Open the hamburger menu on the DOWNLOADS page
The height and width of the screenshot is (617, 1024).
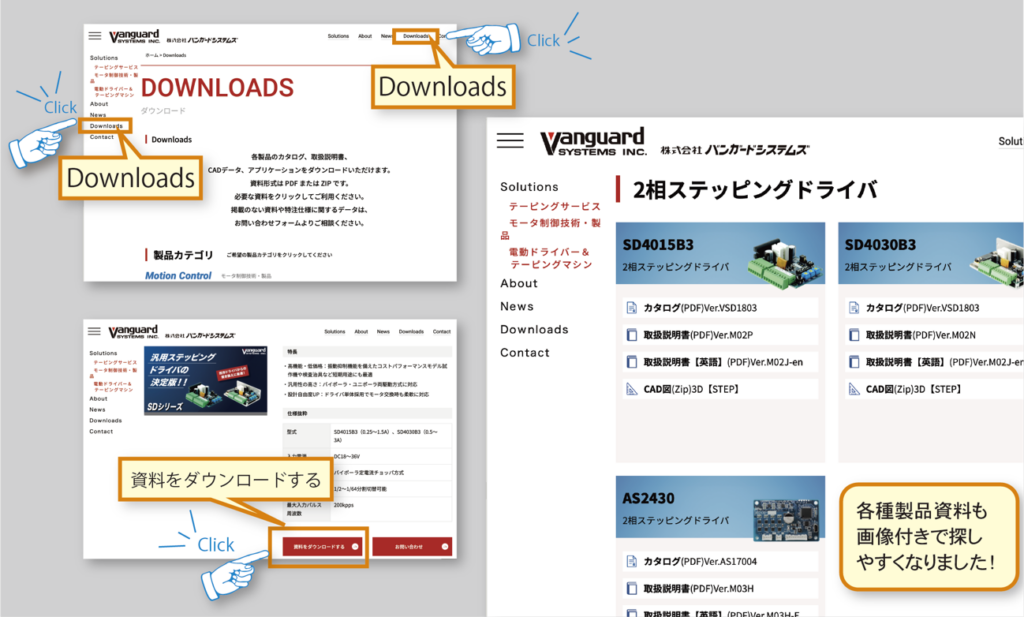pyautogui.click(x=95, y=36)
